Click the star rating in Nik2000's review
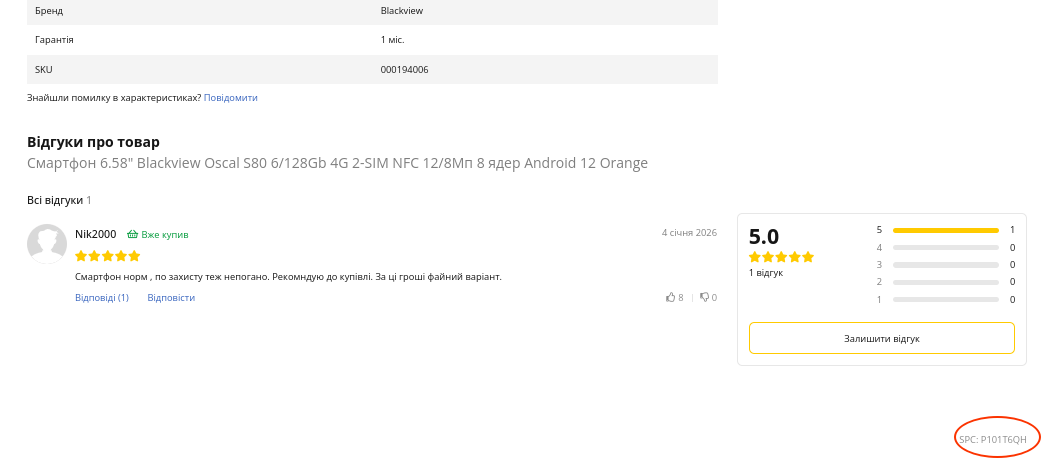 tap(107, 256)
